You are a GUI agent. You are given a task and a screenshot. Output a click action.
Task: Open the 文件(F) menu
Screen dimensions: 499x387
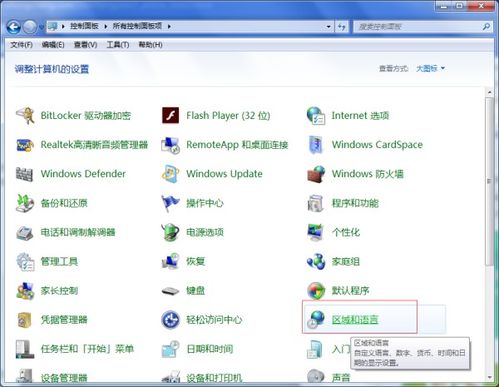pos(21,45)
